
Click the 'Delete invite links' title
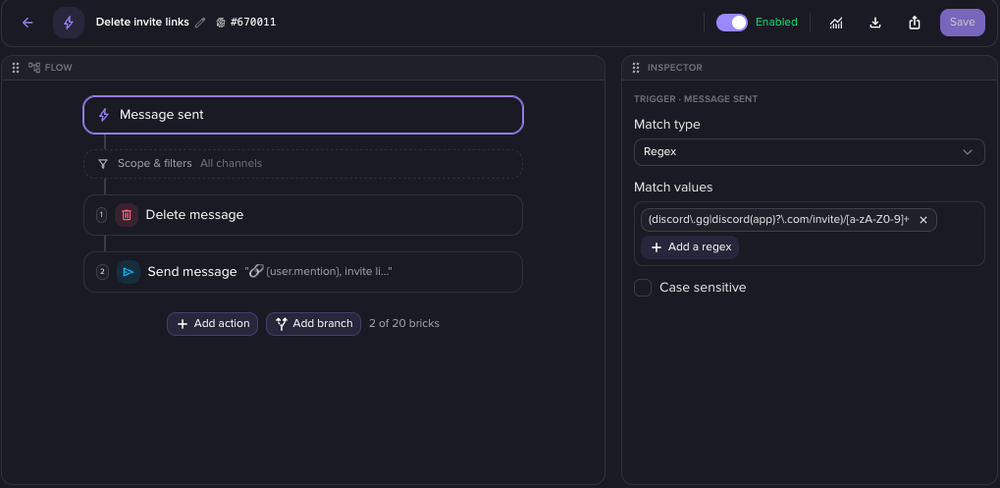pyautogui.click(x=142, y=22)
